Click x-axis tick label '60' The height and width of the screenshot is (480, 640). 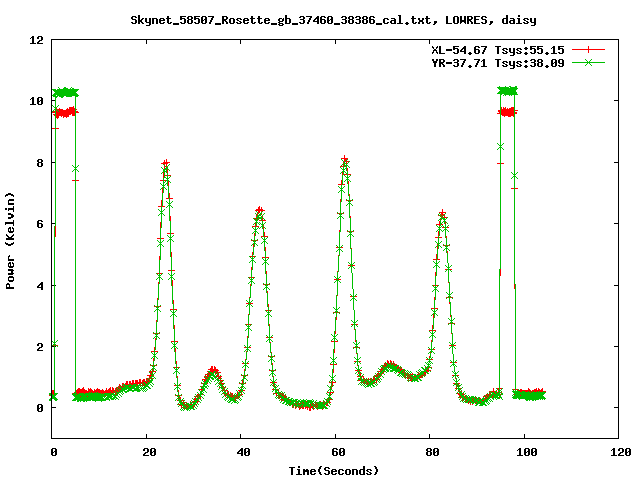pyautogui.click(x=338, y=452)
